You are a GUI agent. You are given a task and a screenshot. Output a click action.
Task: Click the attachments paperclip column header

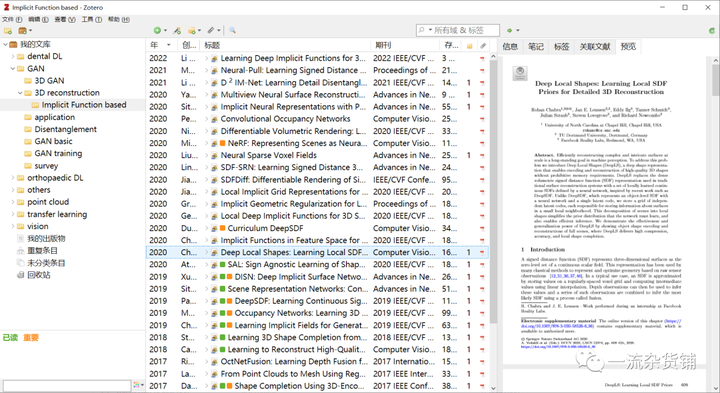click(483, 45)
